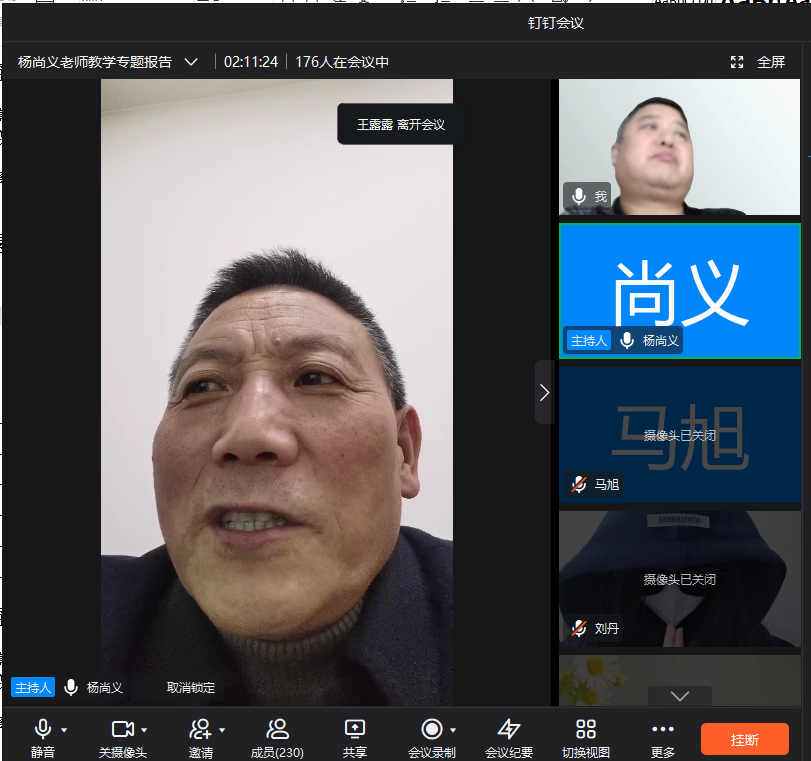Click the 共享 screen share icon
This screenshot has height=761, width=811.
point(354,729)
